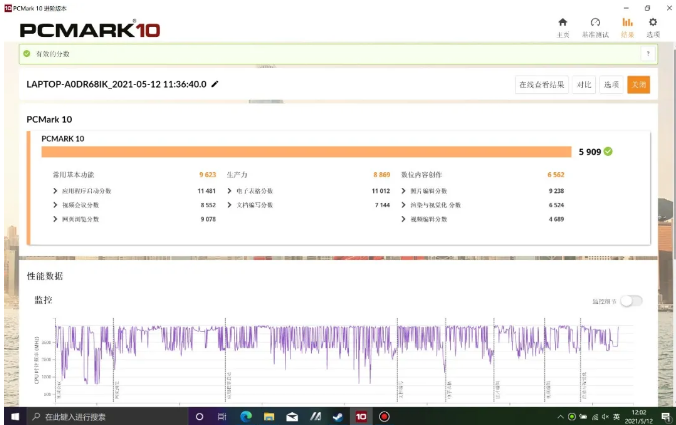The height and width of the screenshot is (425, 676).
Task: Expand the 照片编辑分数 row
Action: [404, 190]
